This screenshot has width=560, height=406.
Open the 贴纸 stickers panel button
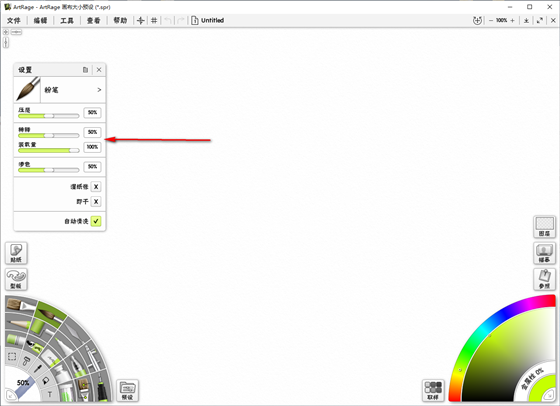[x=16, y=253]
